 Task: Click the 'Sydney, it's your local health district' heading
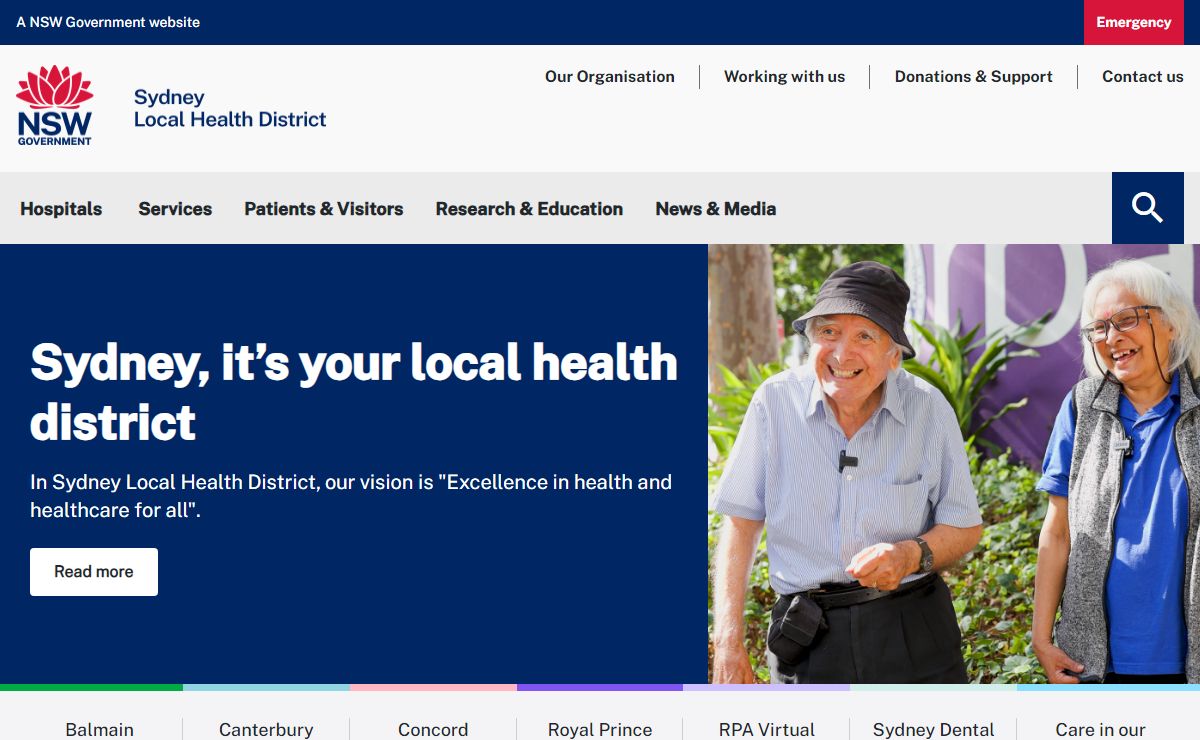click(x=354, y=391)
